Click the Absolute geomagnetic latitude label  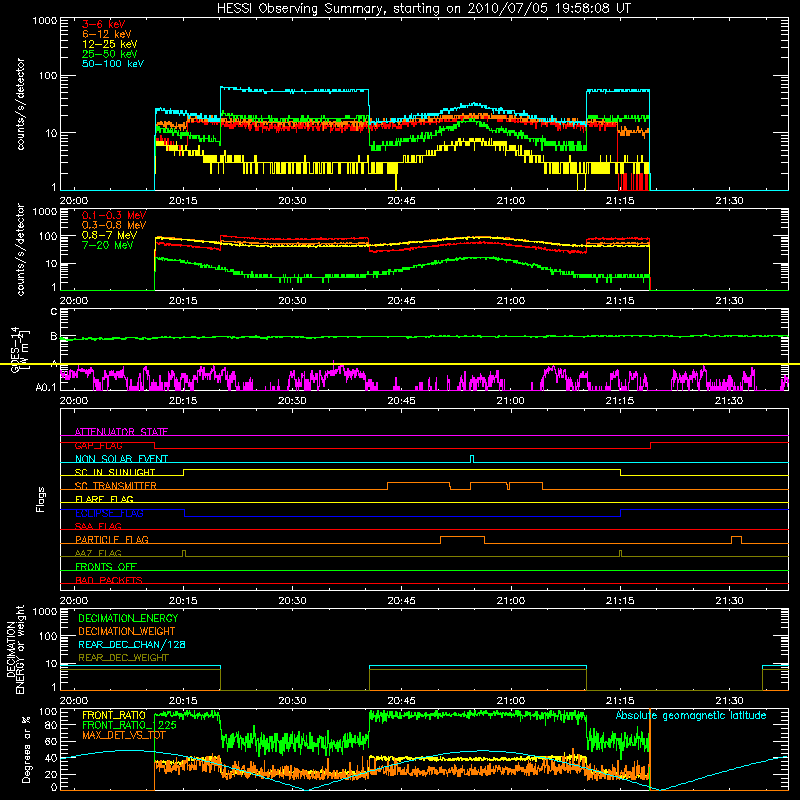point(691,716)
